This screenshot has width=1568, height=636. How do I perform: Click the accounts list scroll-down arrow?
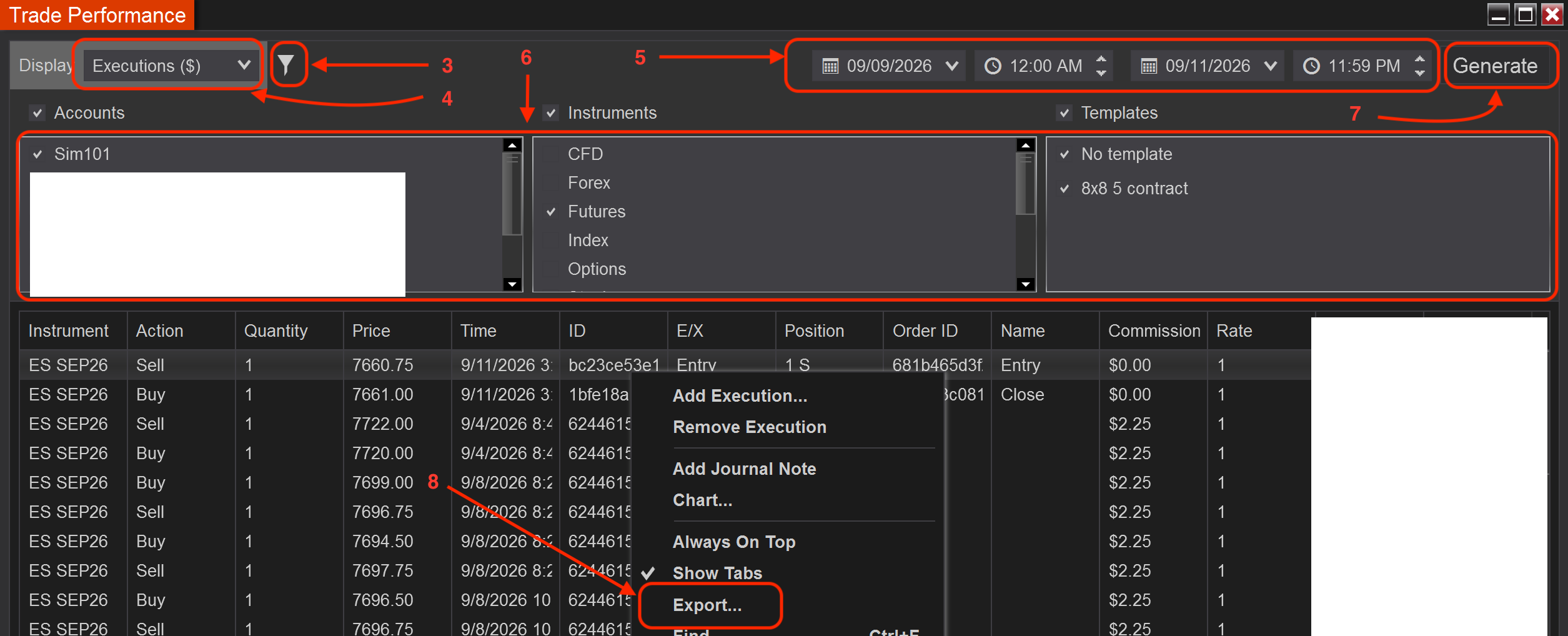click(x=512, y=284)
